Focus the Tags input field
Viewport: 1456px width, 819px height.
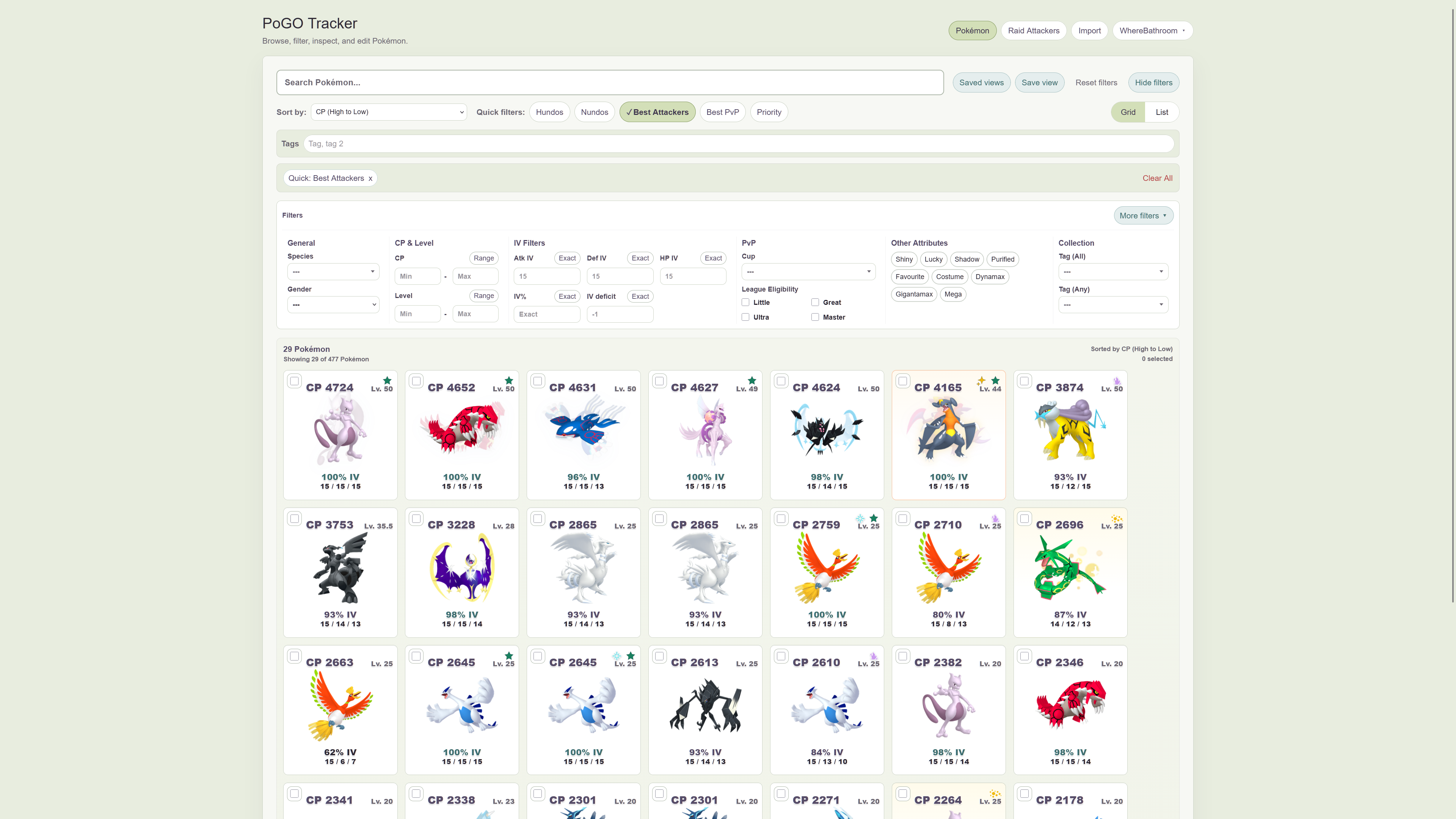point(738,144)
